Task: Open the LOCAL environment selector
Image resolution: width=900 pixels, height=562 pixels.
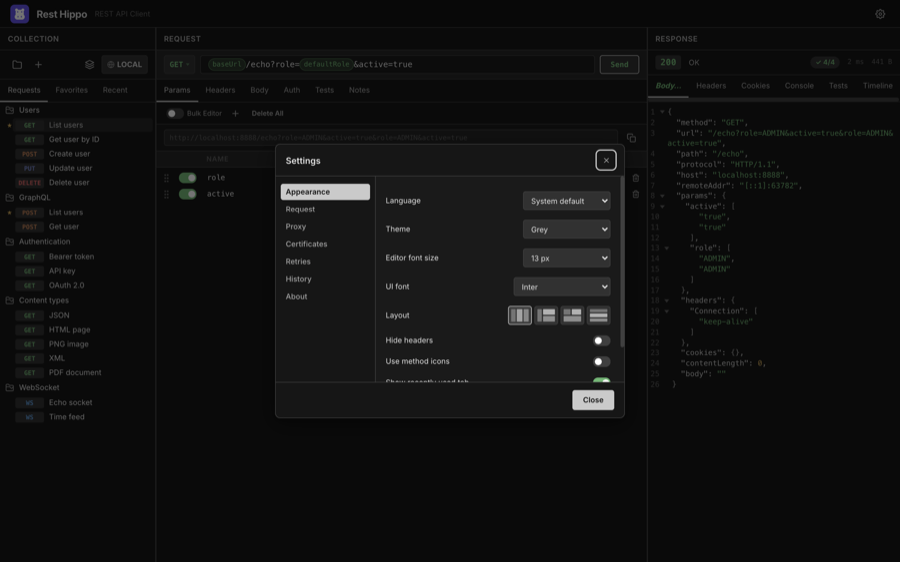Action: (125, 64)
